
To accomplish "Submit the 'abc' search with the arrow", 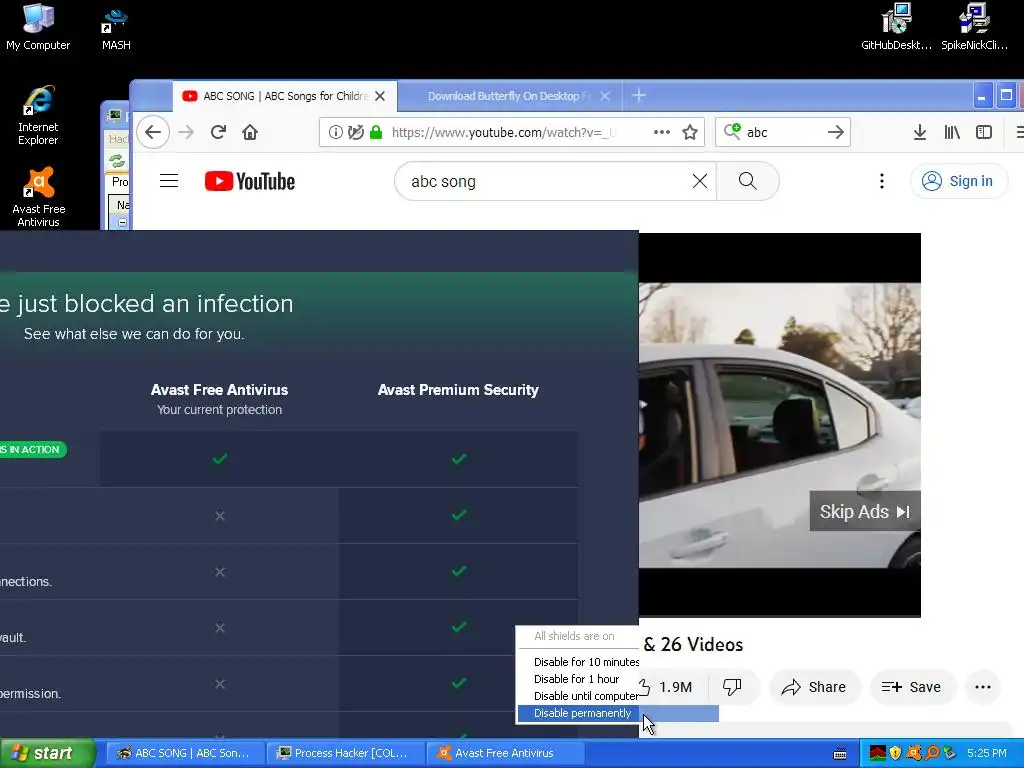I will [x=835, y=132].
